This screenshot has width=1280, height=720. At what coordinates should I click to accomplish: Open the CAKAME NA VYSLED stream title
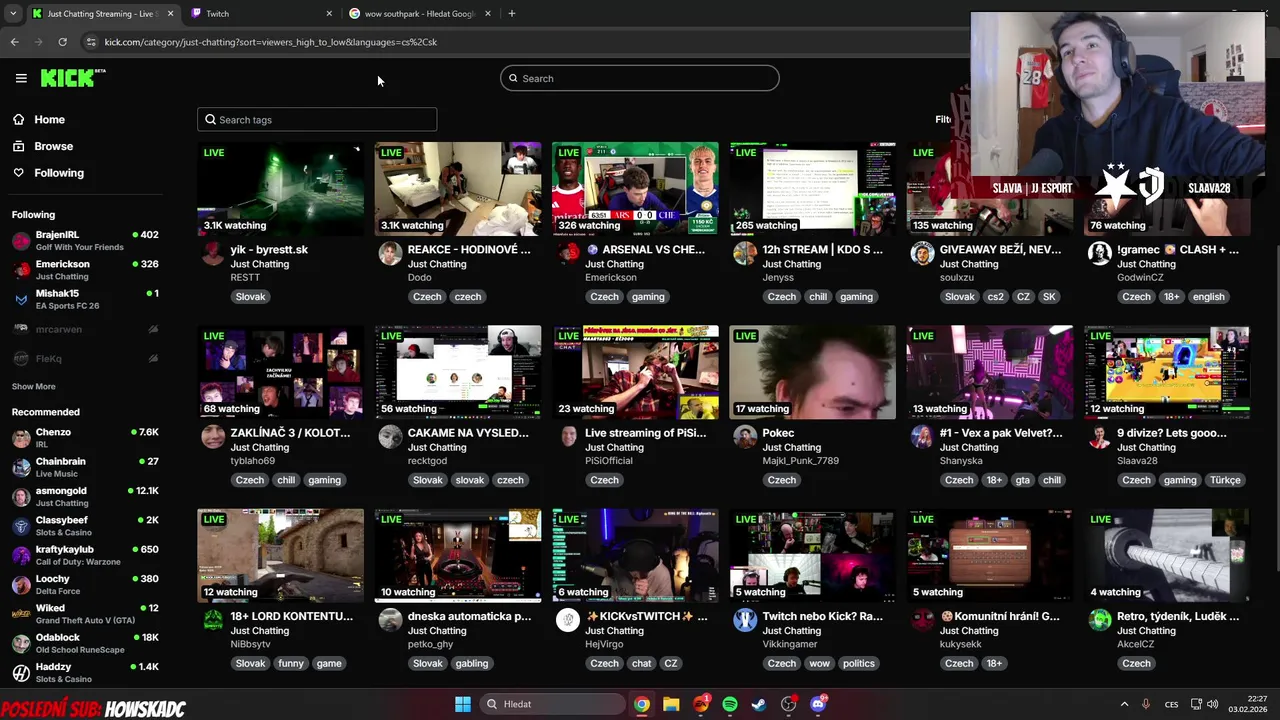click(x=468, y=433)
